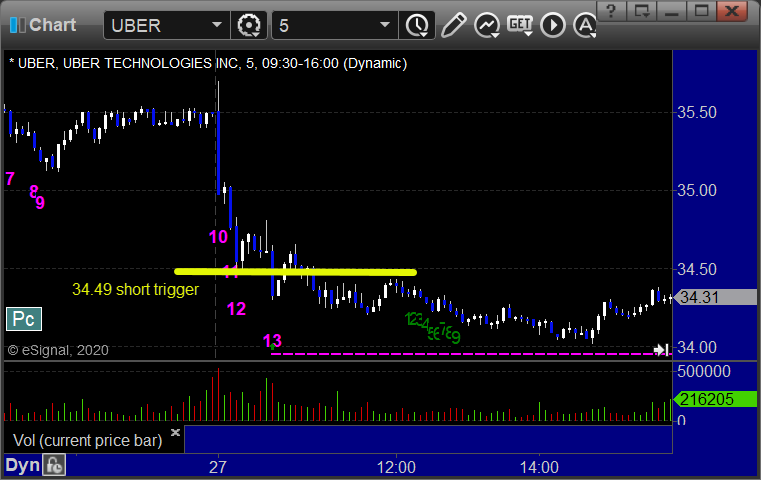Click the 34.00 price axis label
The width and height of the screenshot is (761, 480).
tap(696, 348)
